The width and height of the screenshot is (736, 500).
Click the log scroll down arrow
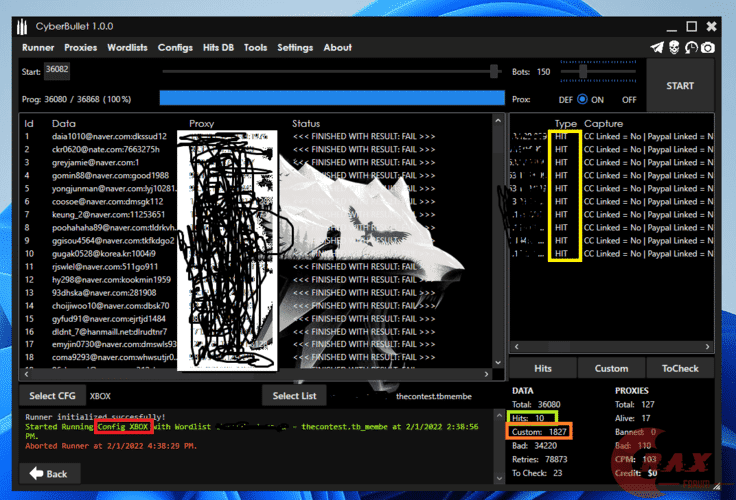pyautogui.click(x=499, y=478)
